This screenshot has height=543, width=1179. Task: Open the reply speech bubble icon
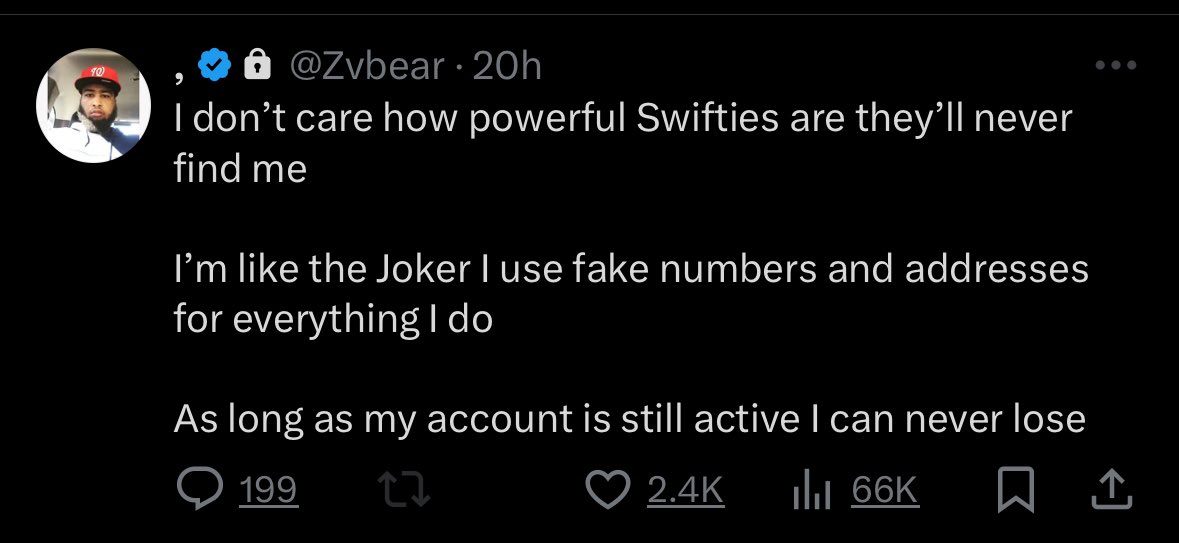point(201,491)
